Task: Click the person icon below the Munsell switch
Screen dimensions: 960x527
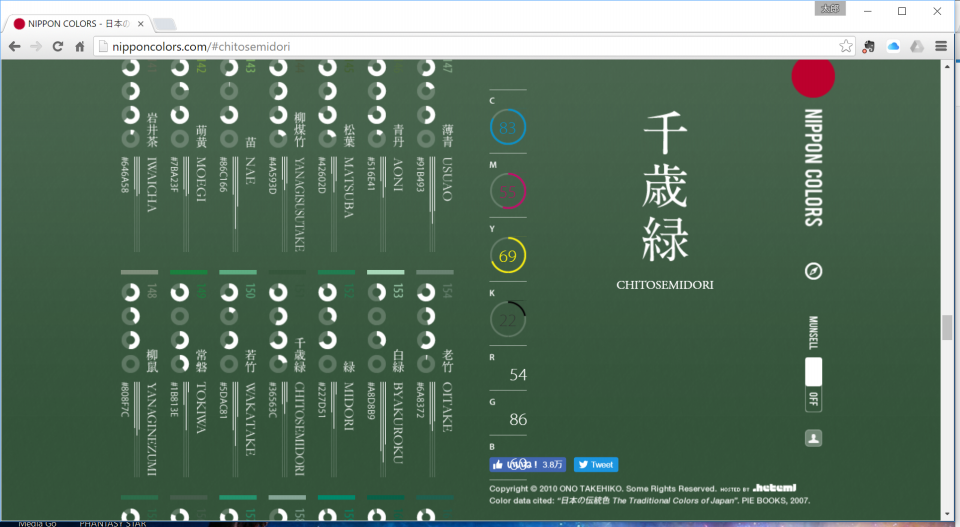Action: coord(813,438)
